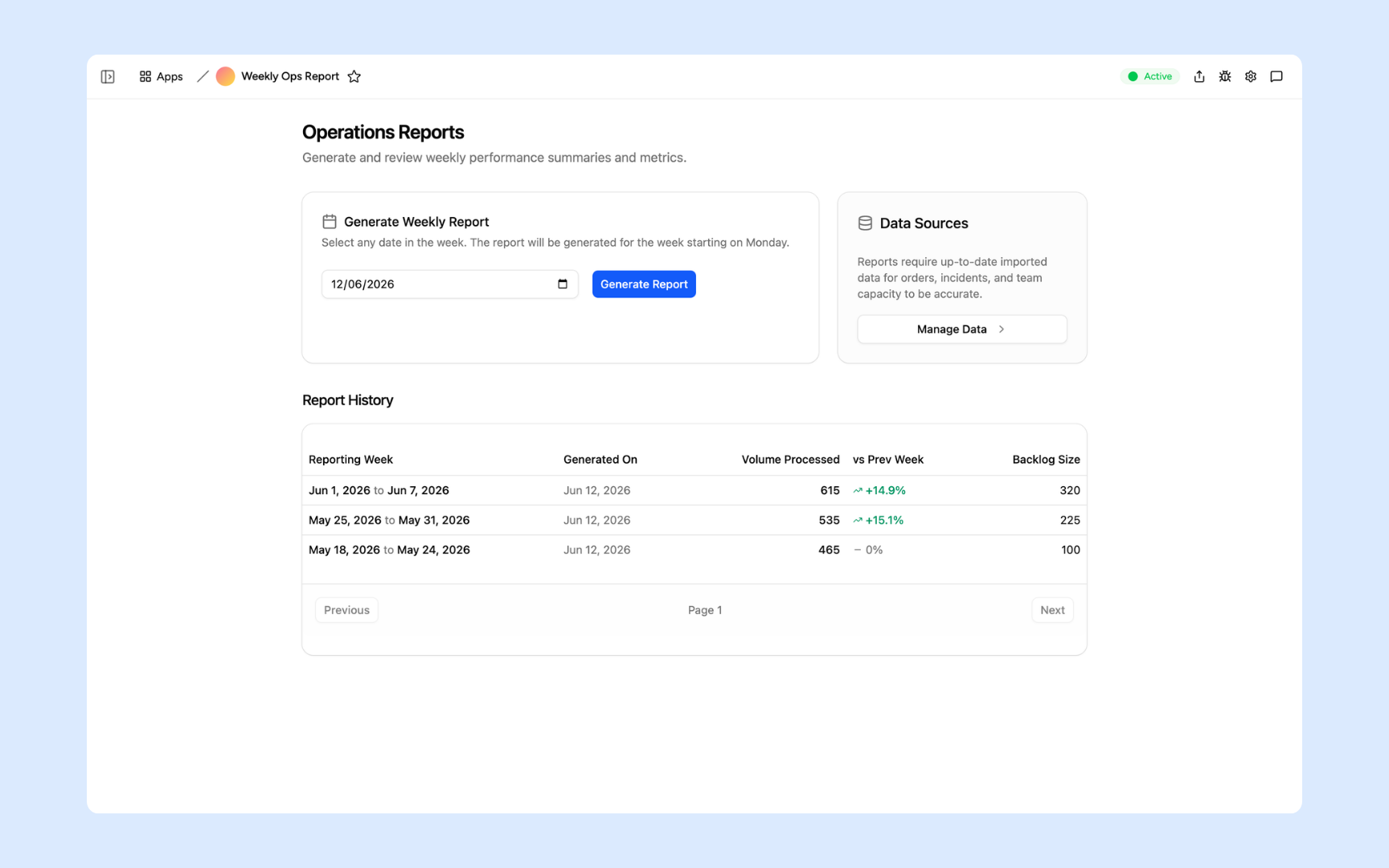Click the +15.1% trend indicator
Screen dimensions: 1389x868
(x=879, y=520)
